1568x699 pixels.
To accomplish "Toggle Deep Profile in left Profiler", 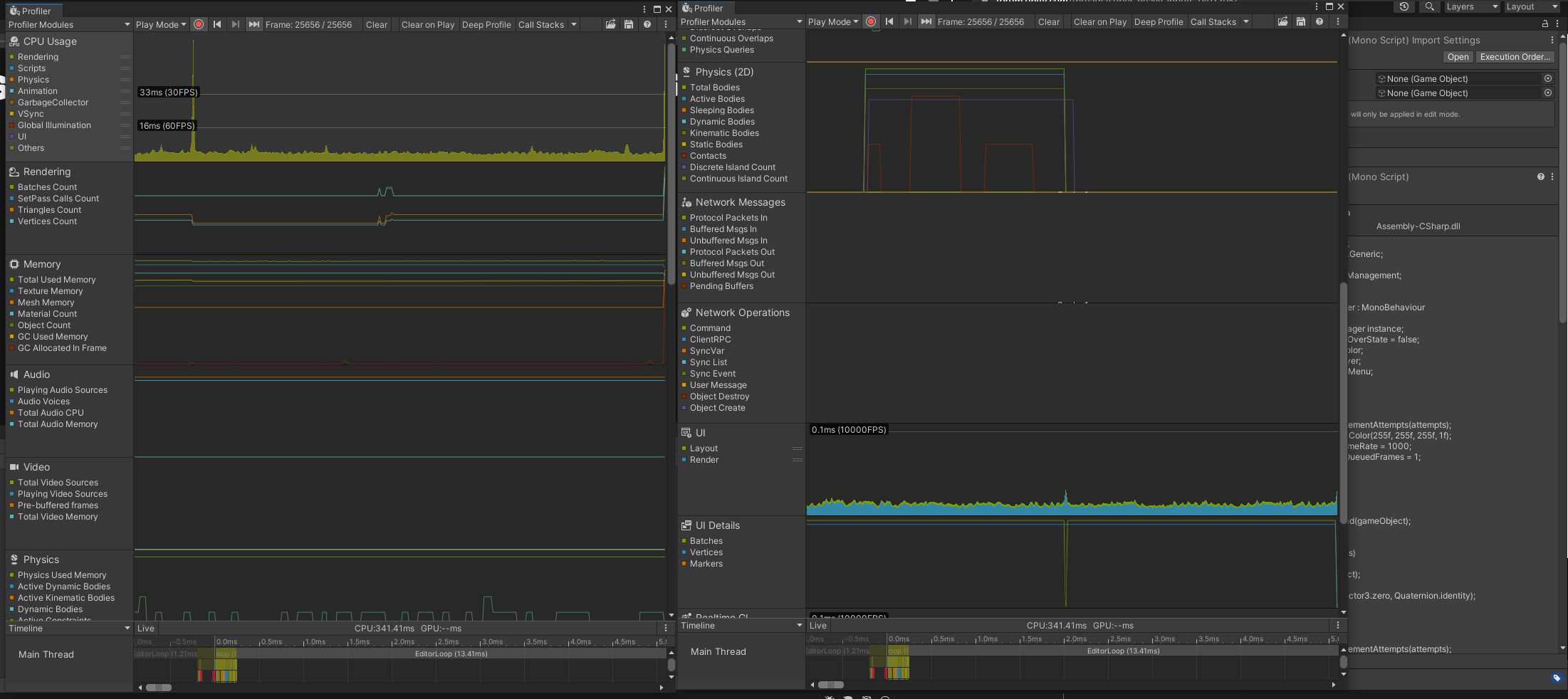I will [x=486, y=24].
